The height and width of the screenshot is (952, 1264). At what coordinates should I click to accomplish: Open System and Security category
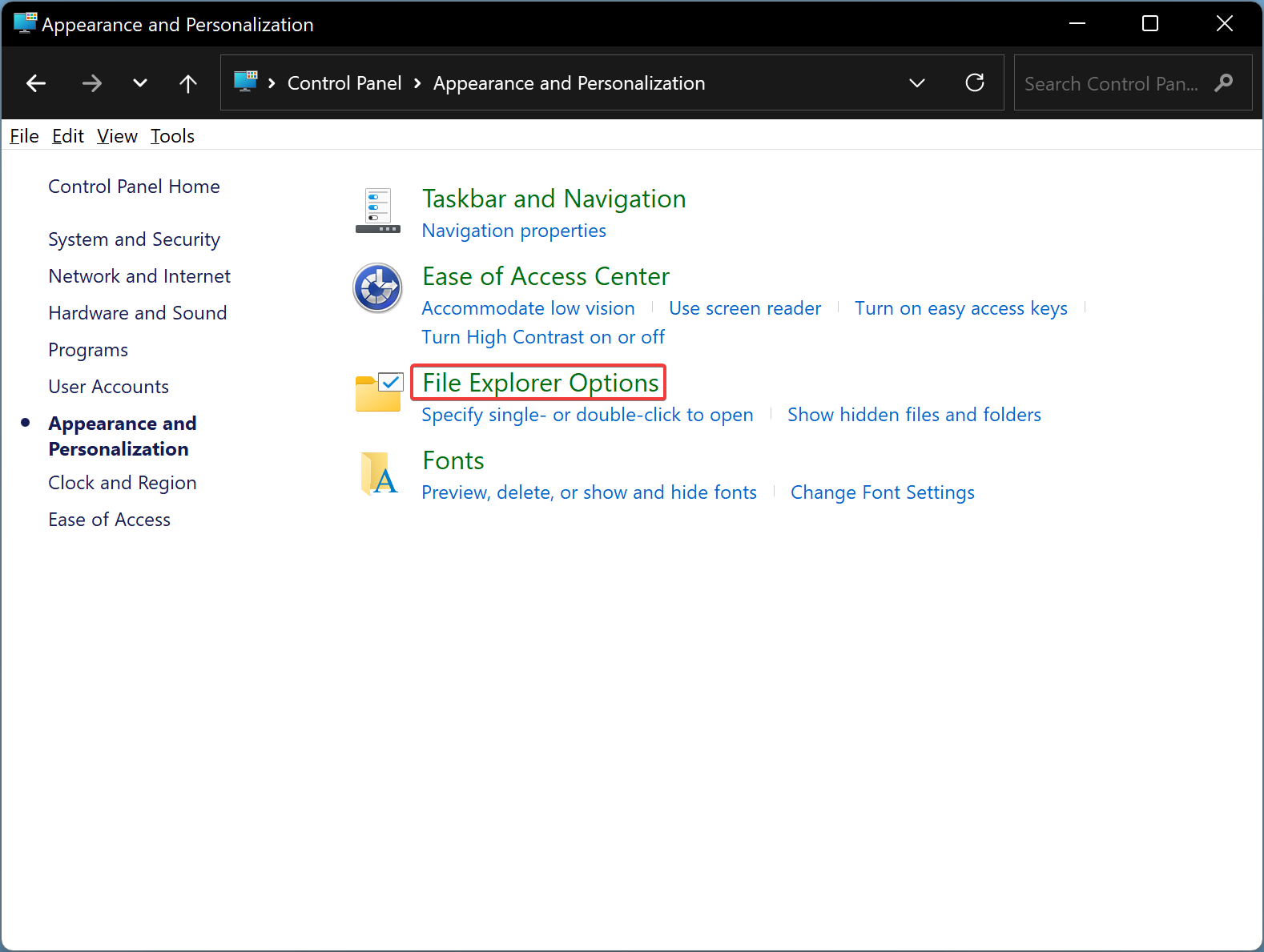134,239
